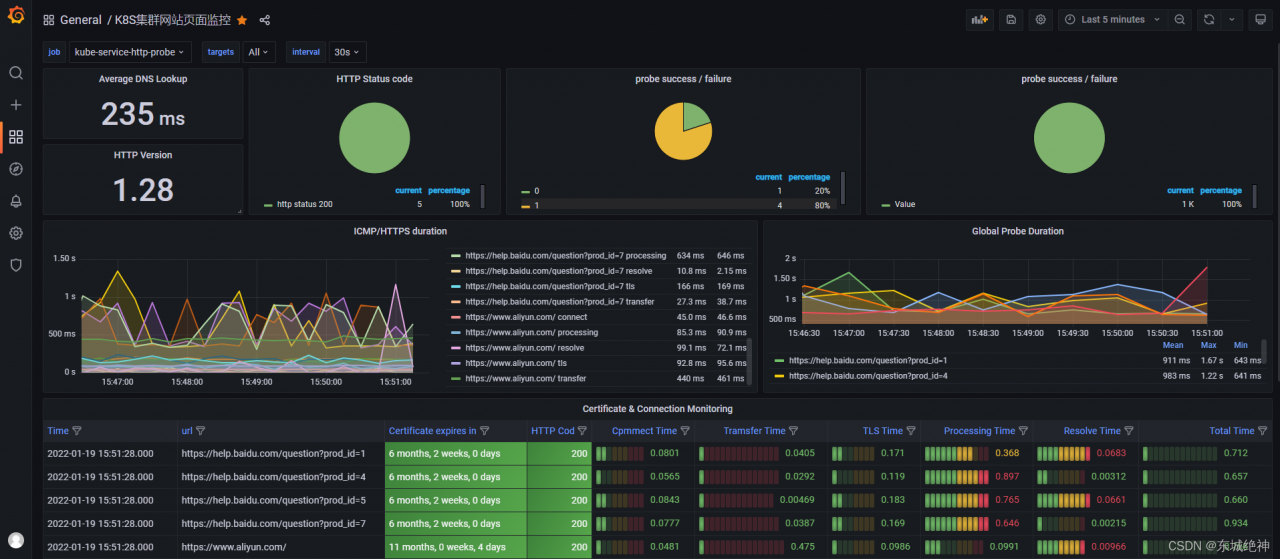The height and width of the screenshot is (559, 1280).
Task: Open Certificate & Connection Monitoring panel title
Action: tap(657, 409)
